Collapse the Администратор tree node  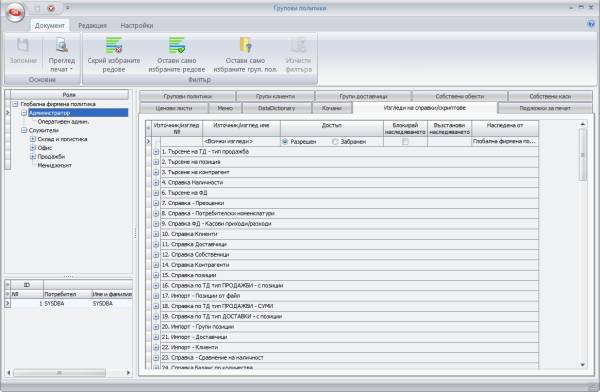tap(24, 113)
